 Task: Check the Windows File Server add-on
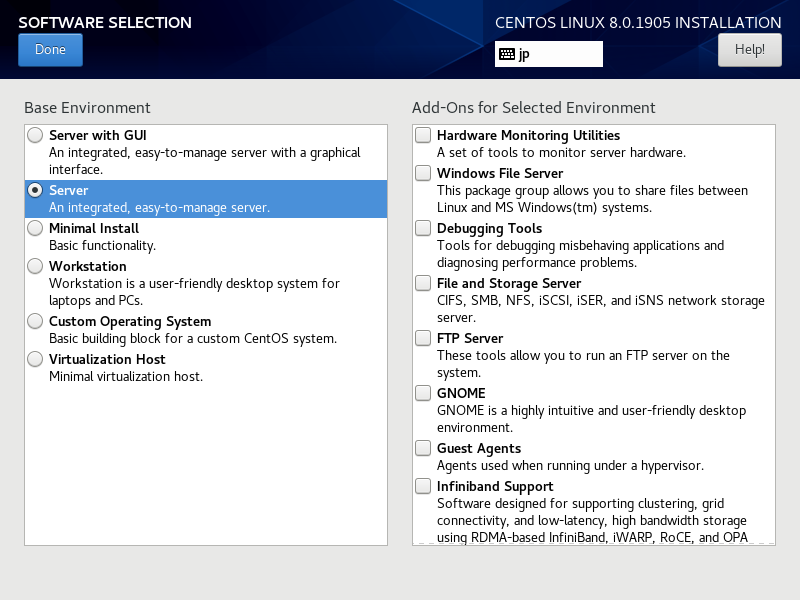tap(423, 173)
